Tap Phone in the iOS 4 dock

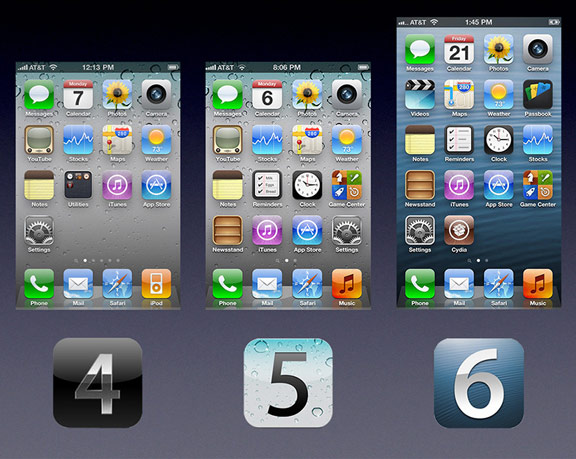[39, 284]
